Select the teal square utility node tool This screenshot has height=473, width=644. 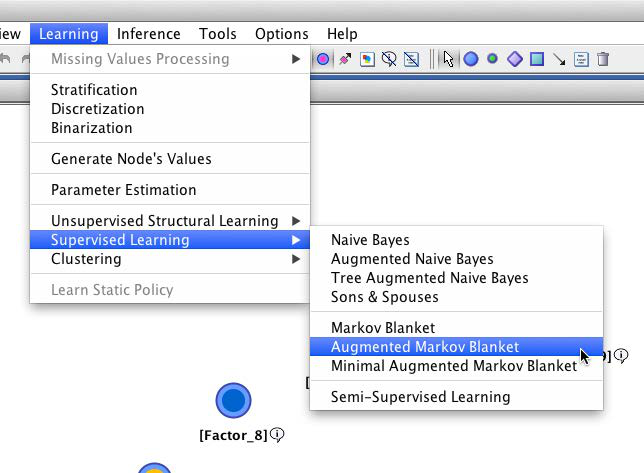coord(537,59)
